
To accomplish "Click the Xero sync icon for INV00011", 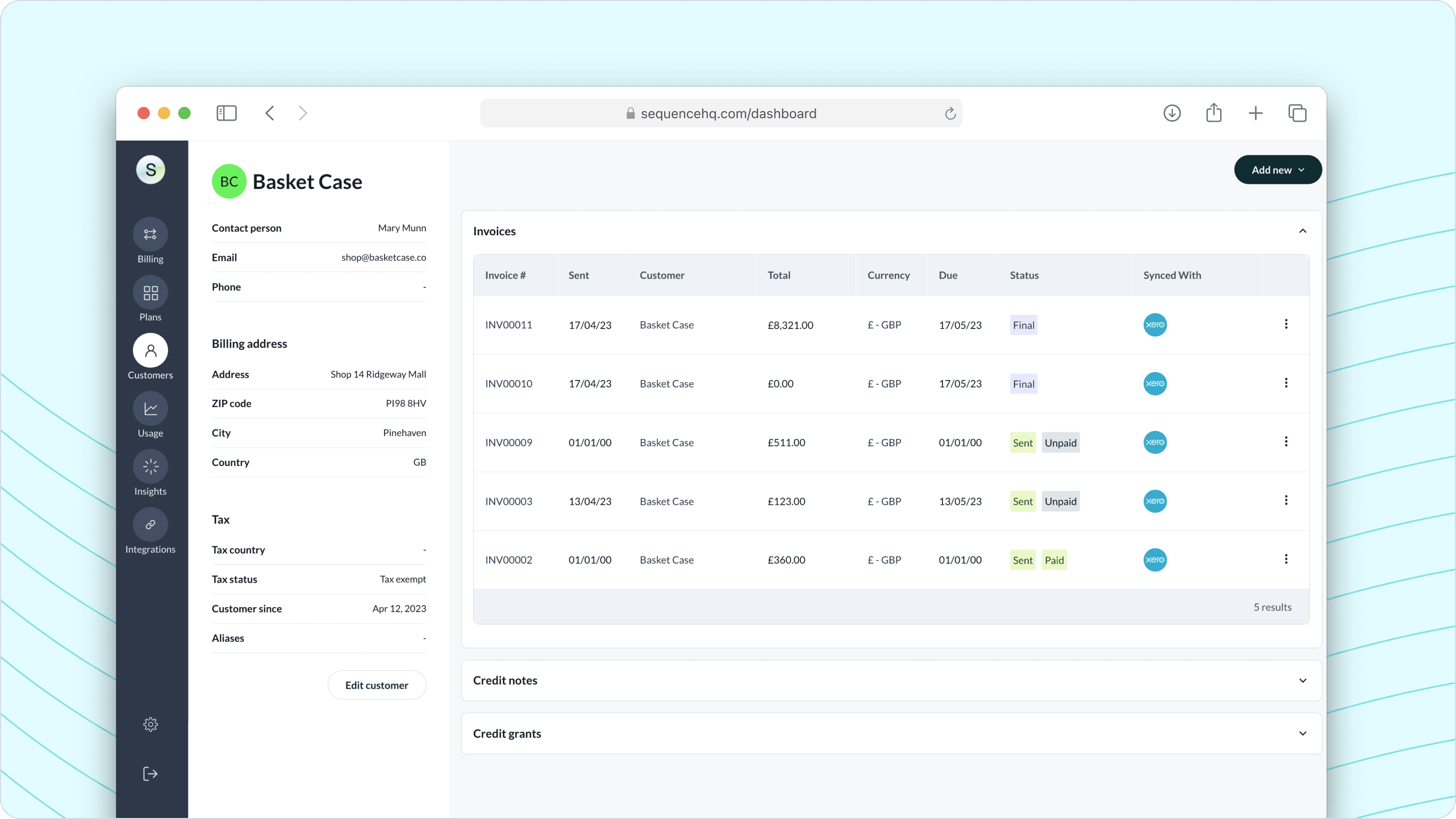I will (x=1155, y=325).
